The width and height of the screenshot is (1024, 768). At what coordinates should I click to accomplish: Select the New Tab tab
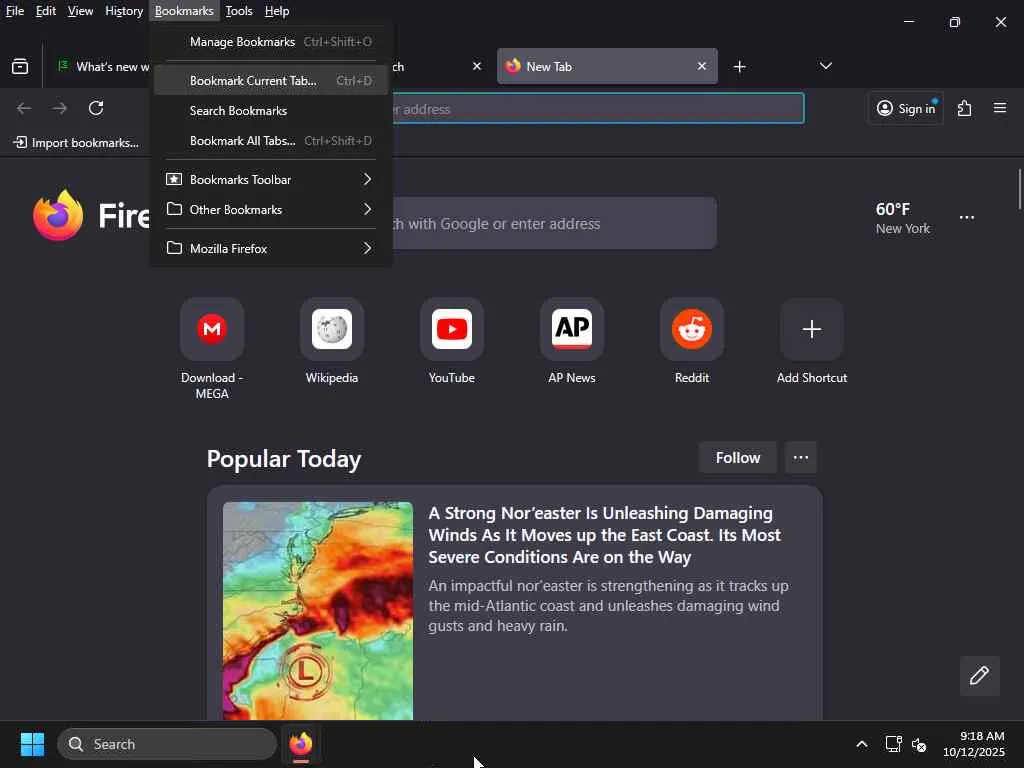click(607, 66)
